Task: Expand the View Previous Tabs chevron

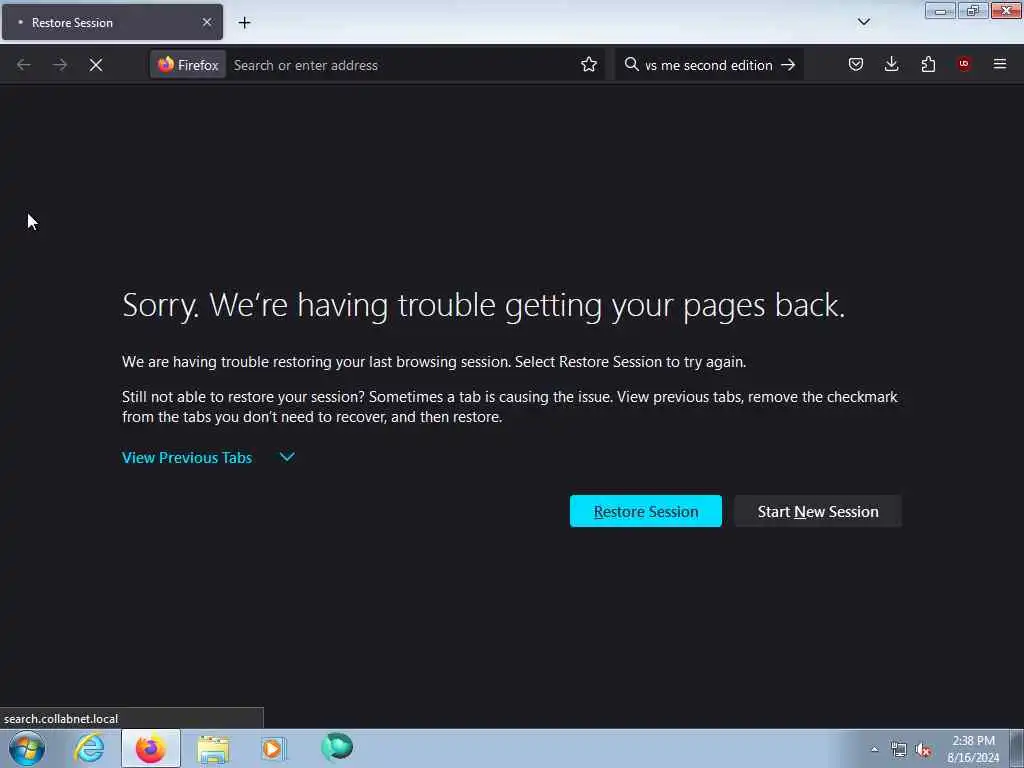Action: 287,457
